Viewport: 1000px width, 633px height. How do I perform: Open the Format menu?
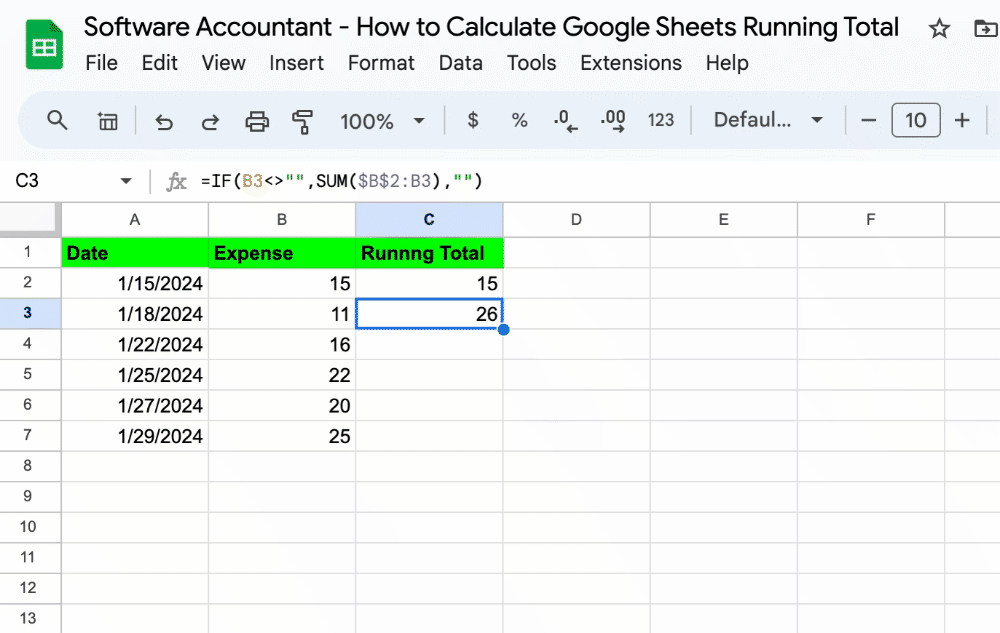pyautogui.click(x=381, y=63)
